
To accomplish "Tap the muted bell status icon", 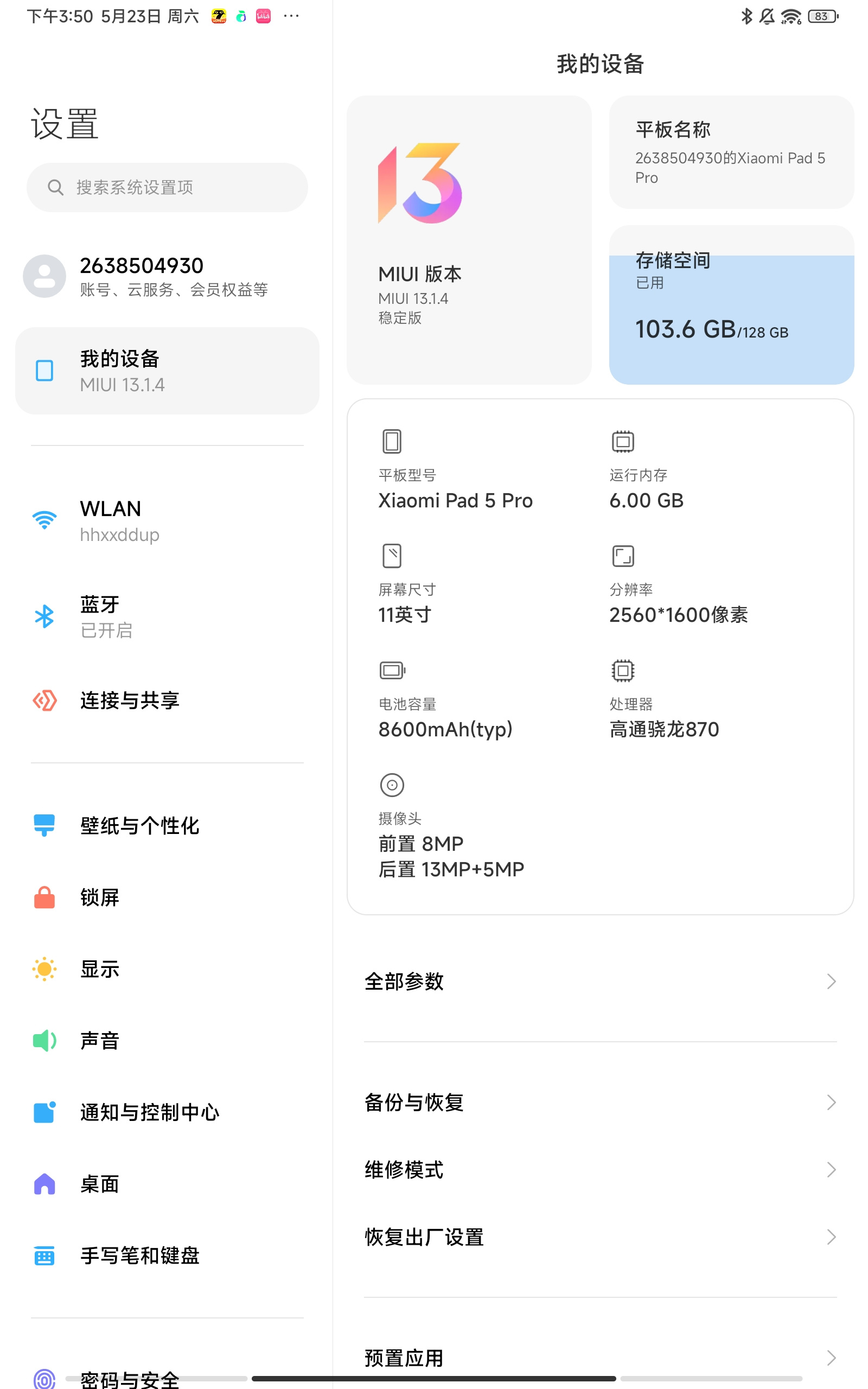I will (x=767, y=16).
